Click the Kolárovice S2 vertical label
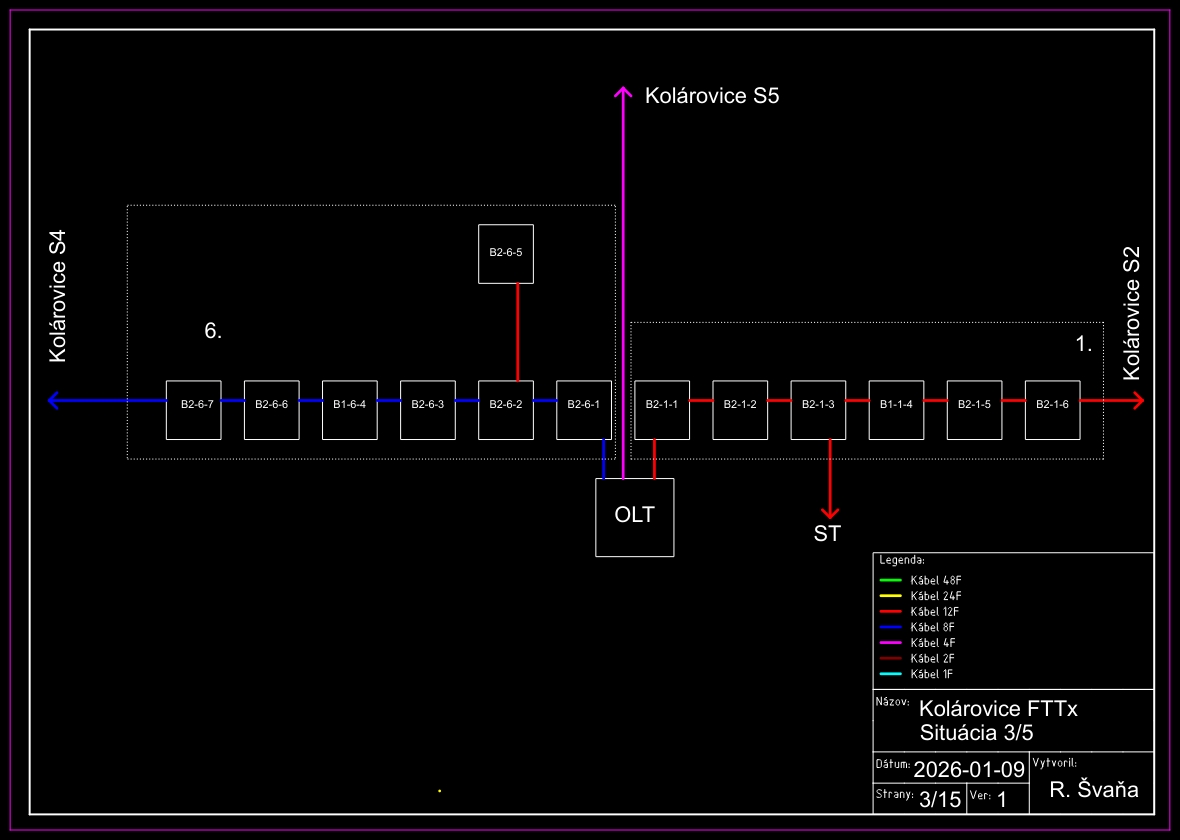This screenshot has width=1180, height=840. coord(1131,314)
